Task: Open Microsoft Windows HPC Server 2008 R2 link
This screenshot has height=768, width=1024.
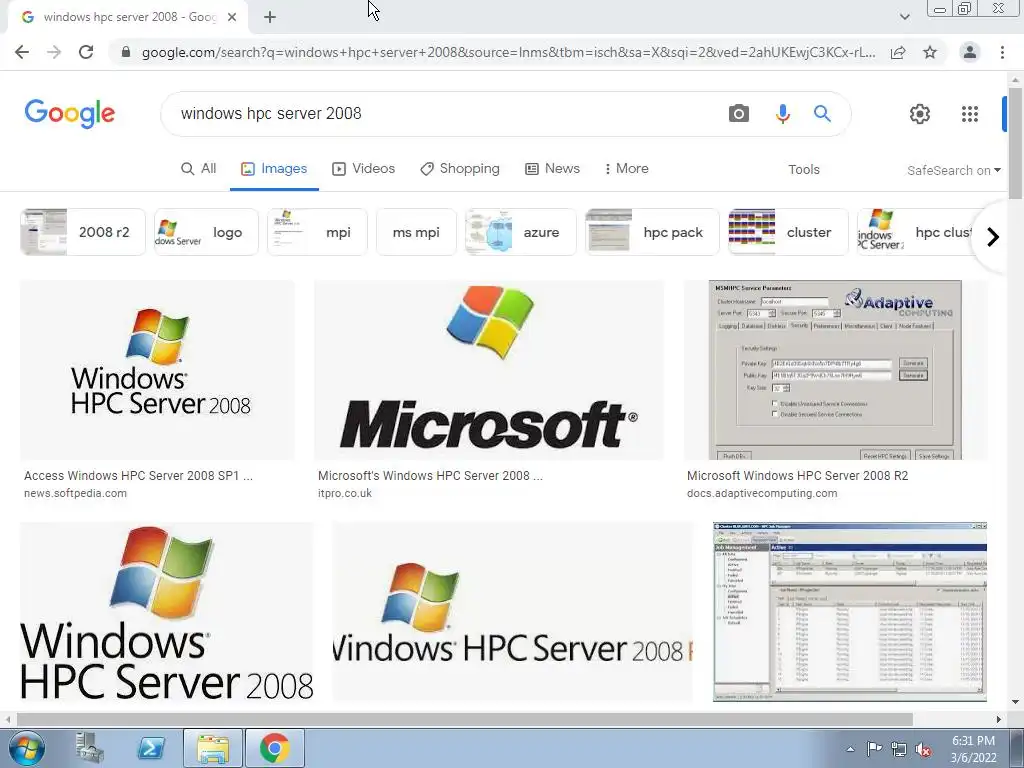Action: pyautogui.click(x=797, y=475)
